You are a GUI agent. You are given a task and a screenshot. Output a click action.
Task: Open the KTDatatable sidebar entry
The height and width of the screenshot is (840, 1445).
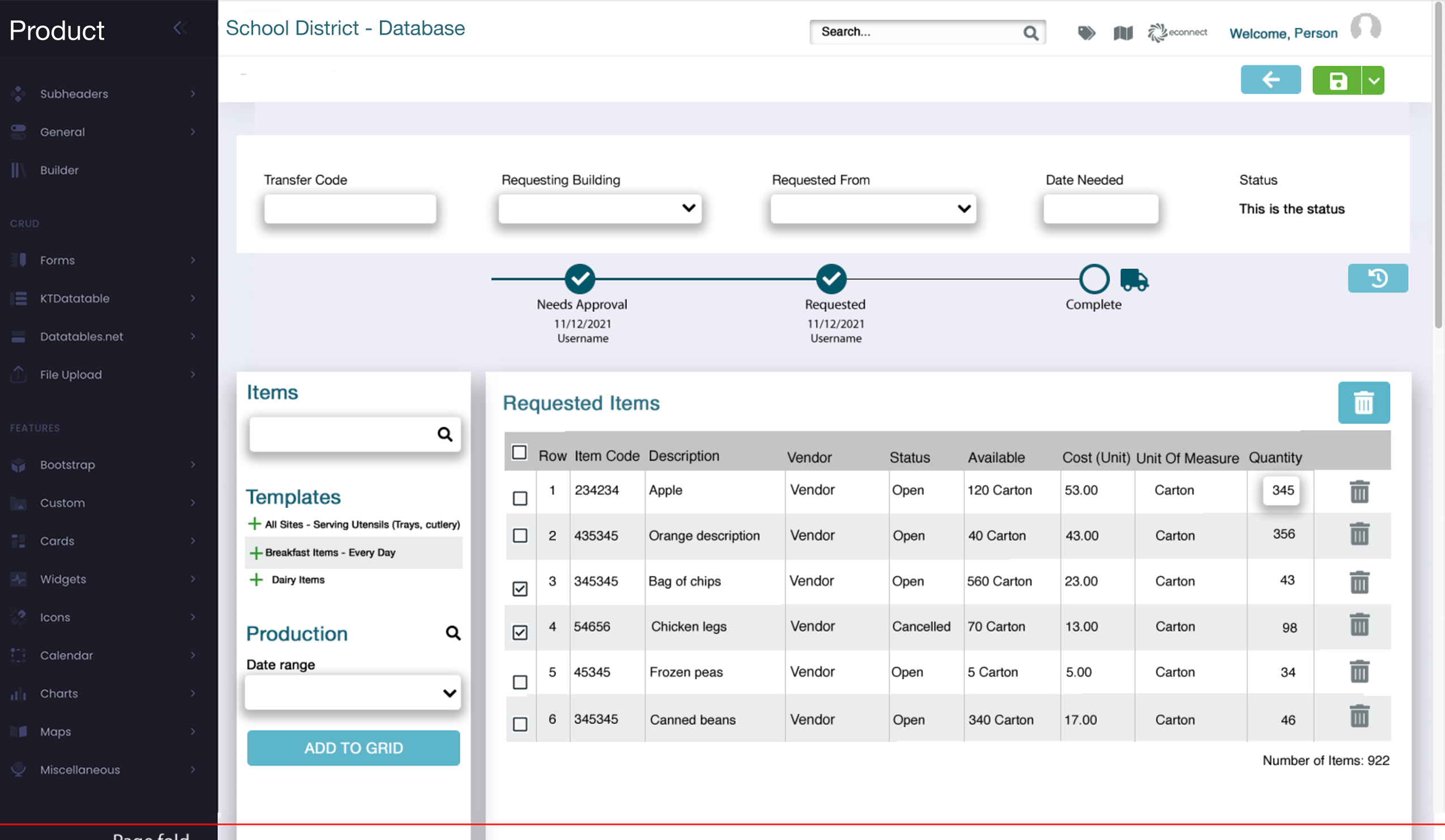click(75, 298)
